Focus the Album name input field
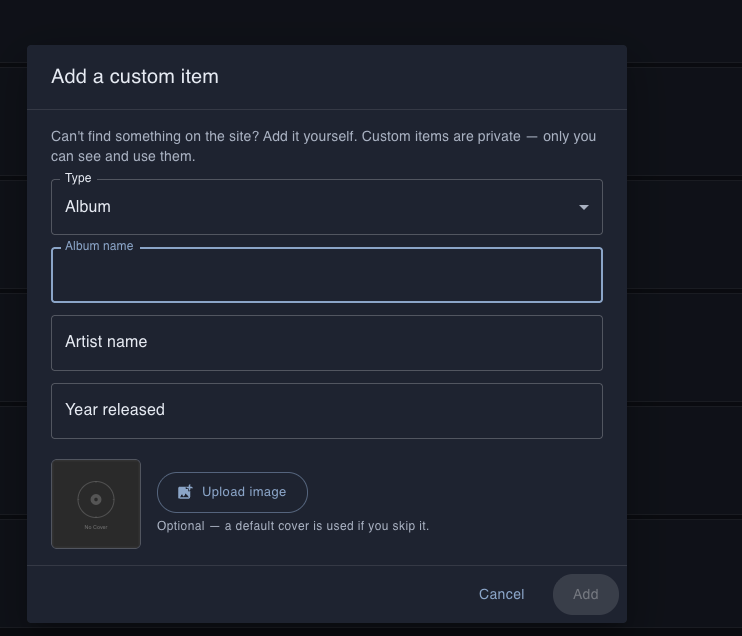The width and height of the screenshot is (742, 636). [x=327, y=275]
